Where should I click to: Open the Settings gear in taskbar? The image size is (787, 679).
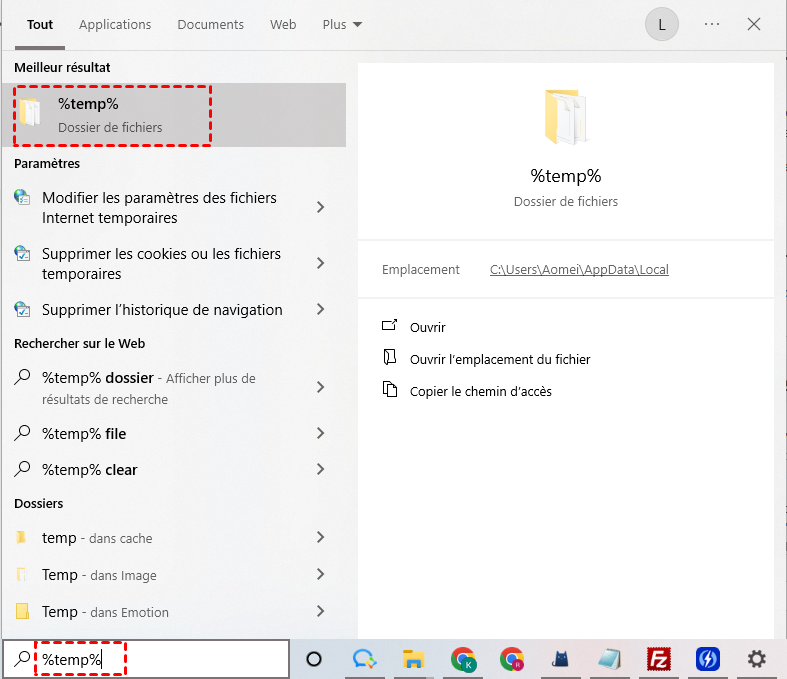pos(757,659)
